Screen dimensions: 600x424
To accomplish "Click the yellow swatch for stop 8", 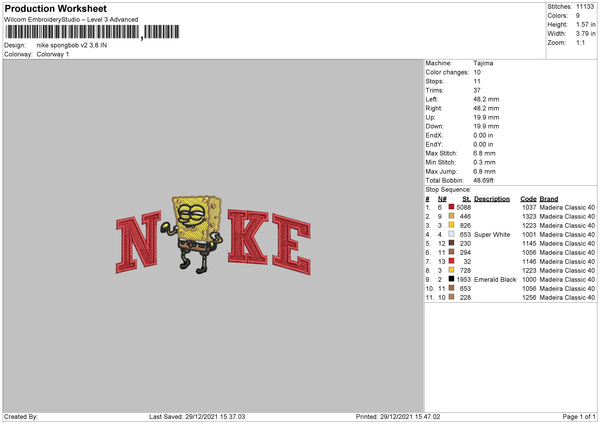I will pyautogui.click(x=451, y=270).
